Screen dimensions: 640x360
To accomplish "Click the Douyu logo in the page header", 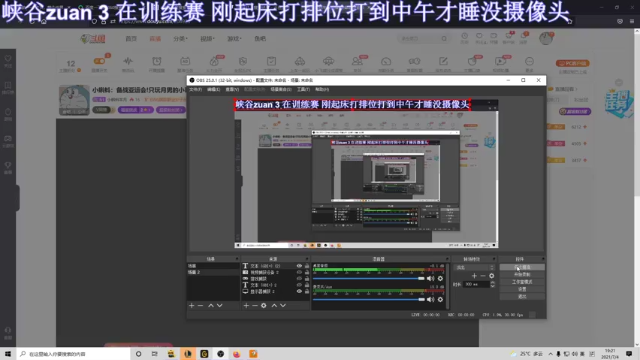I will click(x=93, y=39).
